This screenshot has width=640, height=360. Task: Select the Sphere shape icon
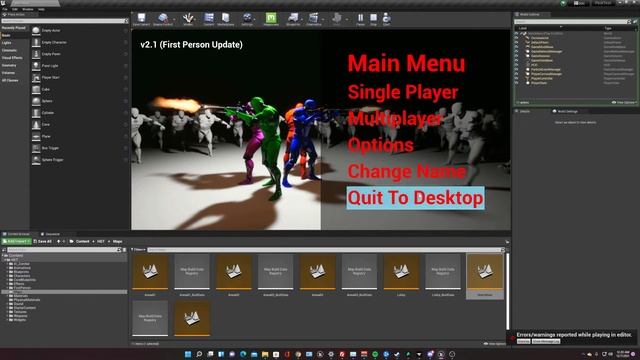point(36,101)
